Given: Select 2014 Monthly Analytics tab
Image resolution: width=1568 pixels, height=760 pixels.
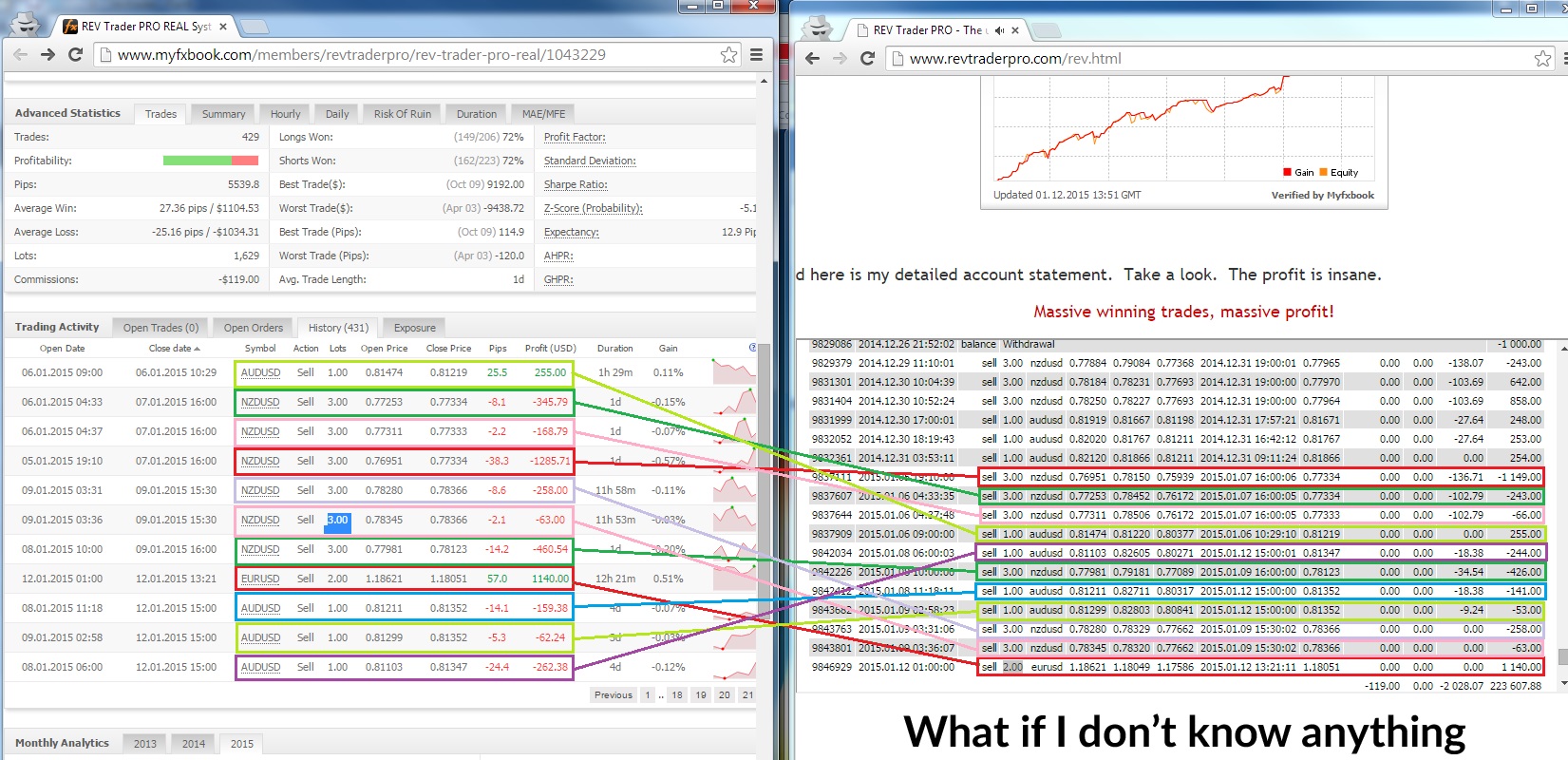Looking at the screenshot, I should [x=194, y=744].
